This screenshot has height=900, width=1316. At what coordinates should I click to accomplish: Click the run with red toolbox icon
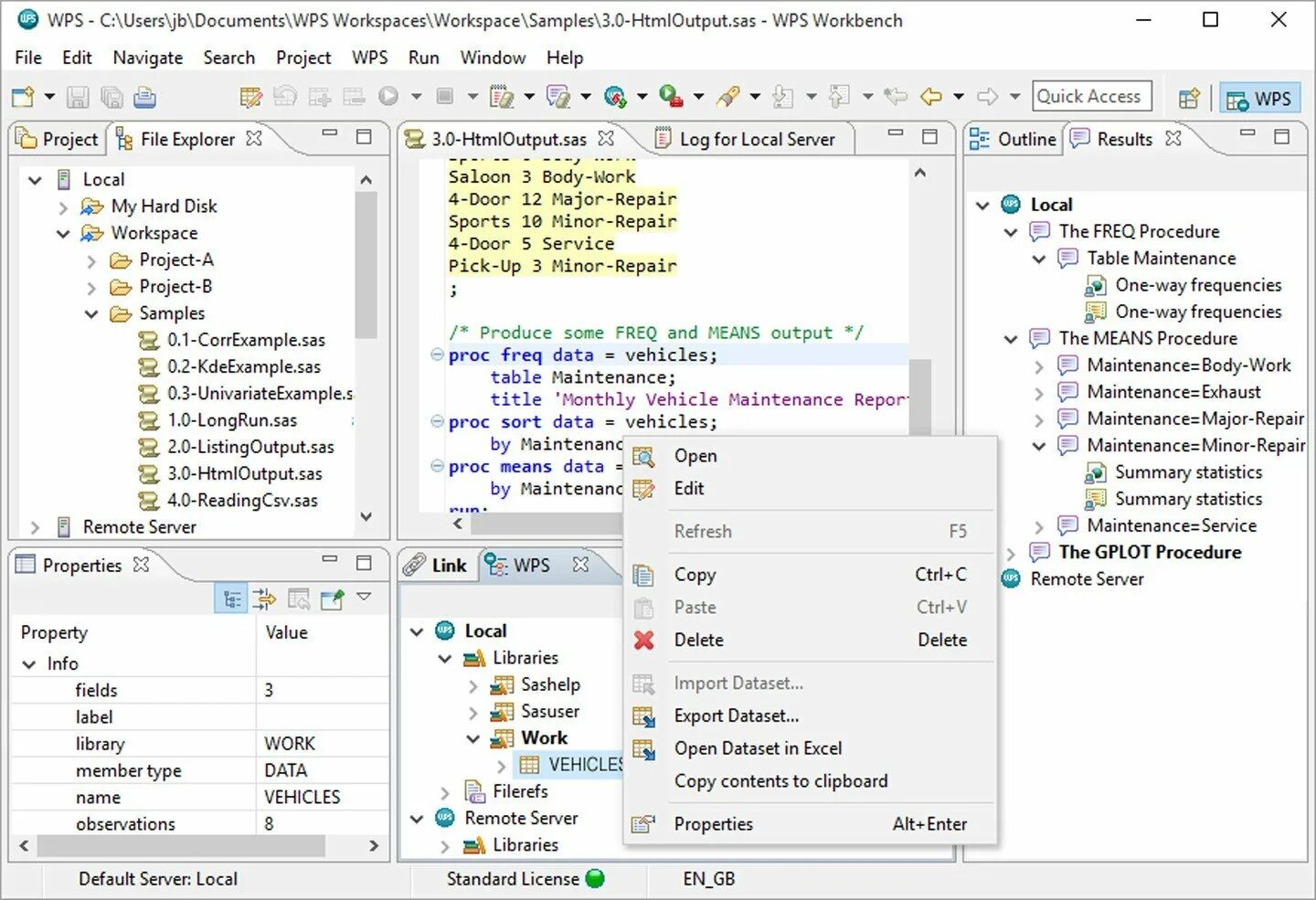tap(671, 96)
